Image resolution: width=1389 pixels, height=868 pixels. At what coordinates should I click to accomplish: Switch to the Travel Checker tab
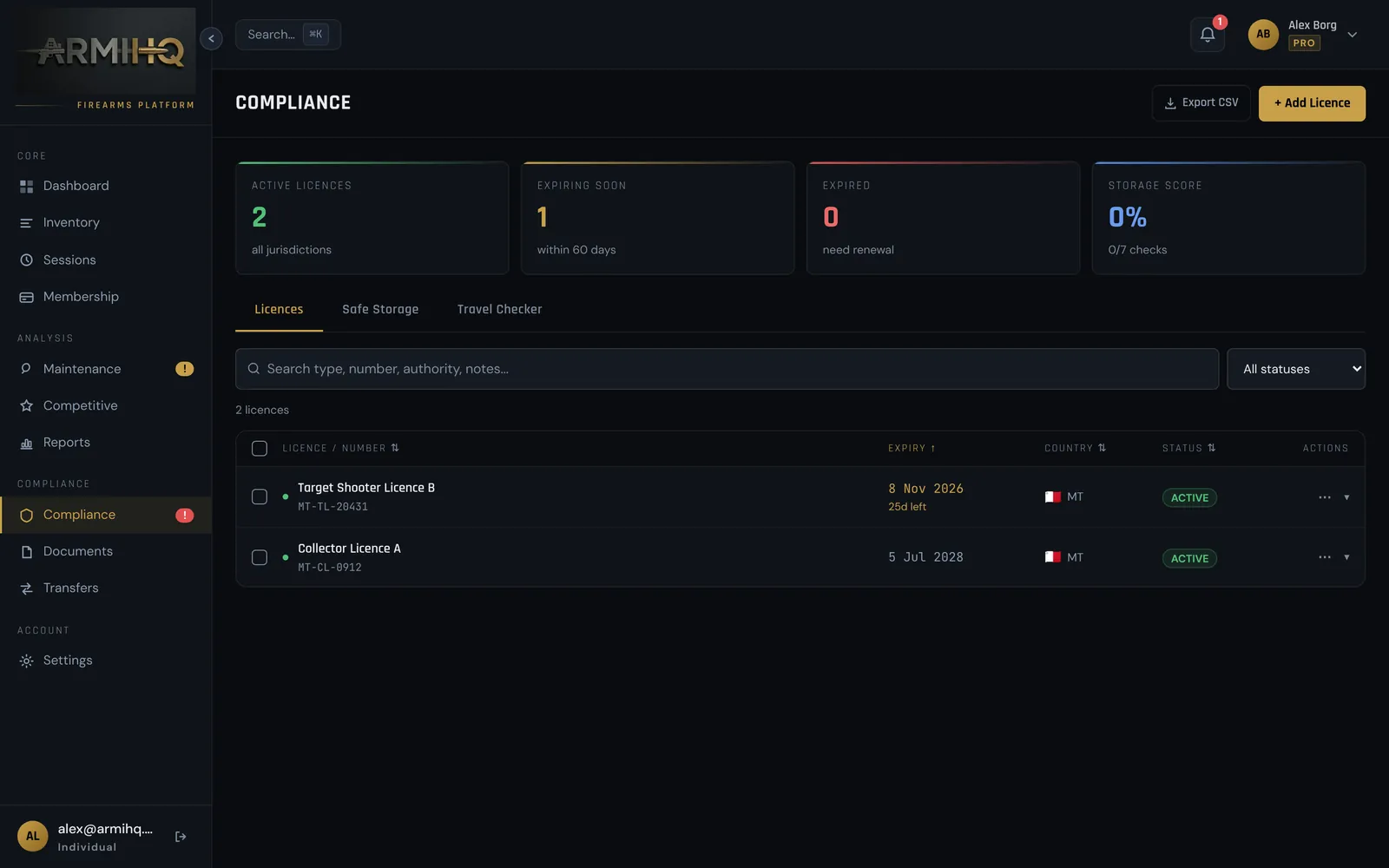(x=499, y=310)
